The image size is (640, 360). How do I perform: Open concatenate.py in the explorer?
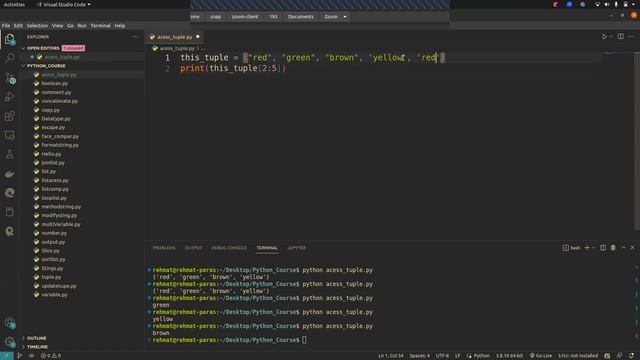tap(60, 101)
